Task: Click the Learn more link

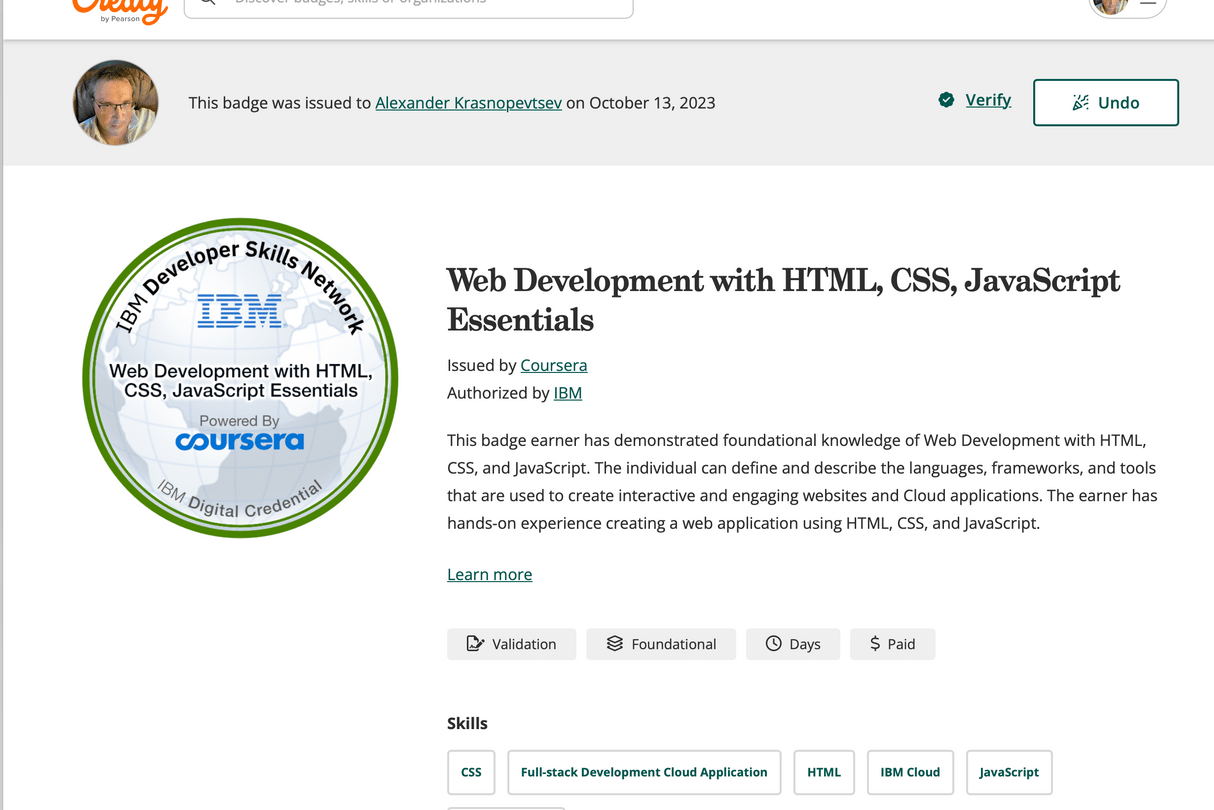Action: (x=490, y=574)
